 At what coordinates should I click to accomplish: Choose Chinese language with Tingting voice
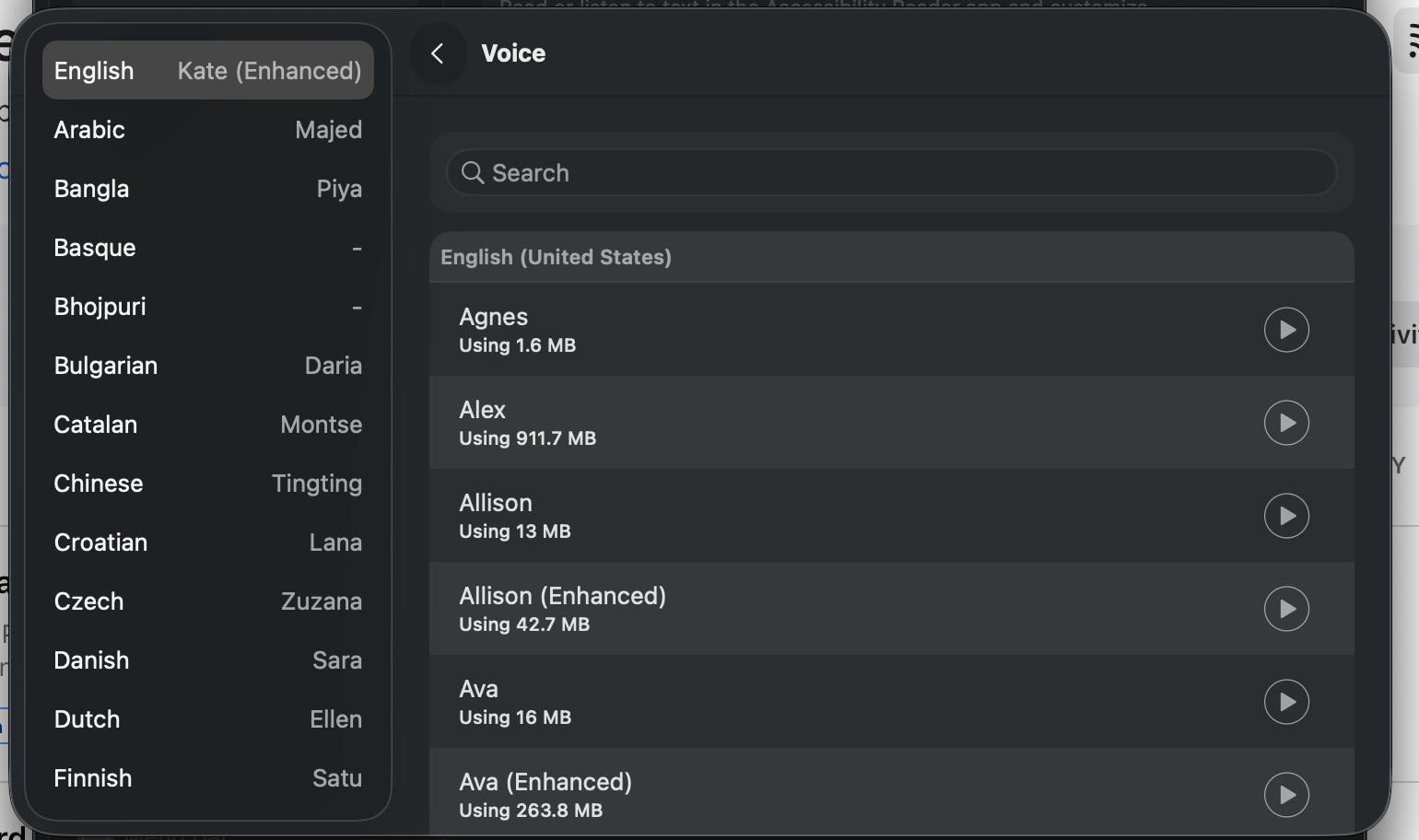(x=207, y=484)
